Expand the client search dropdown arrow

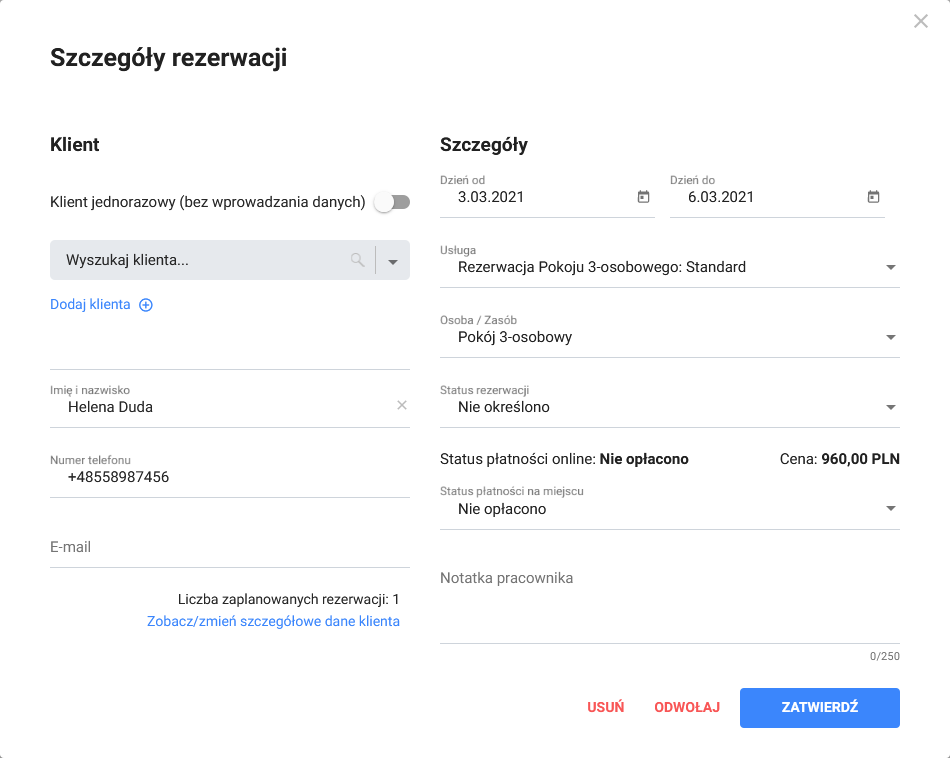[x=393, y=261]
